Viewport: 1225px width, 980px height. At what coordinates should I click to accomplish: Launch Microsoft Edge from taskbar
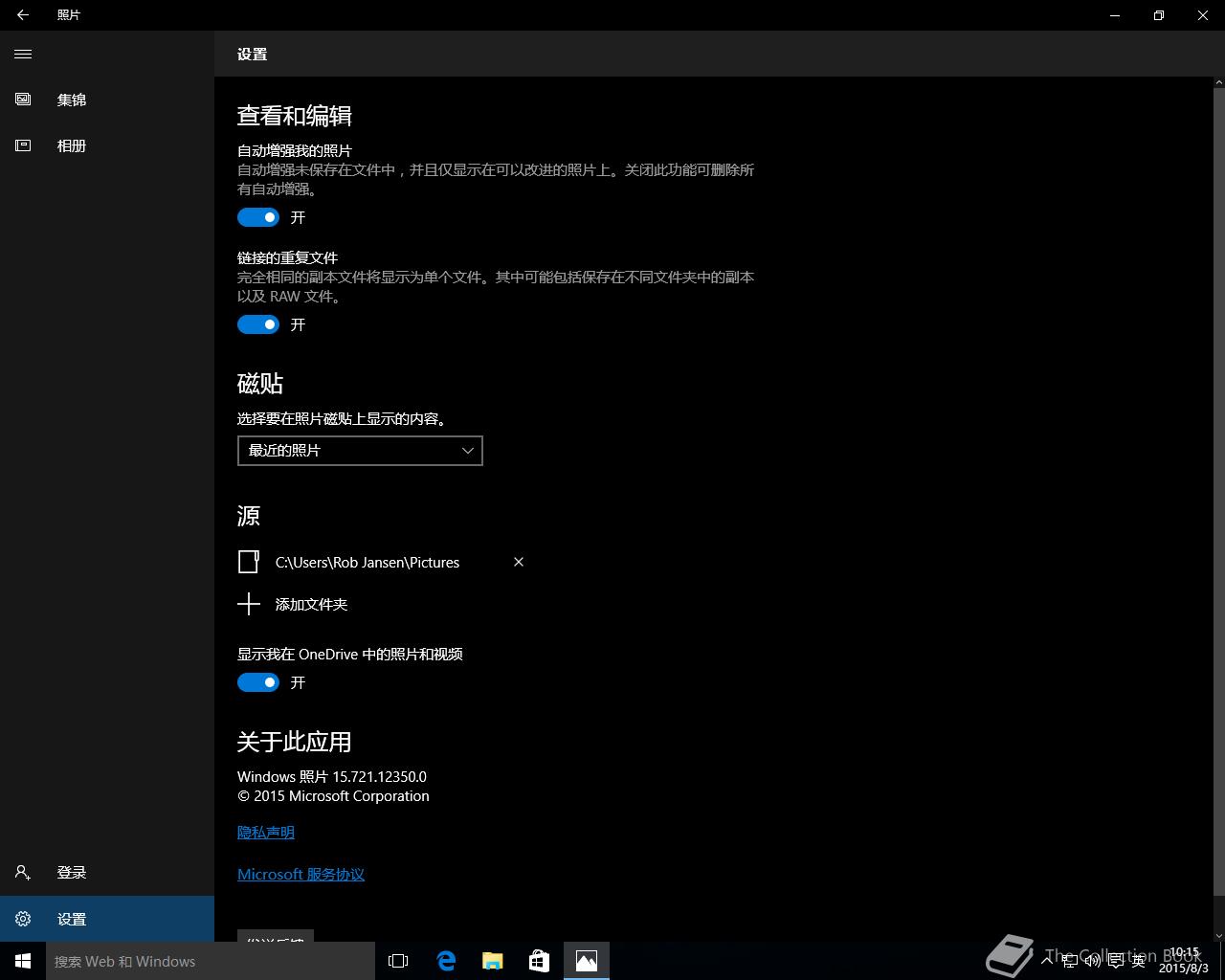[x=446, y=961]
